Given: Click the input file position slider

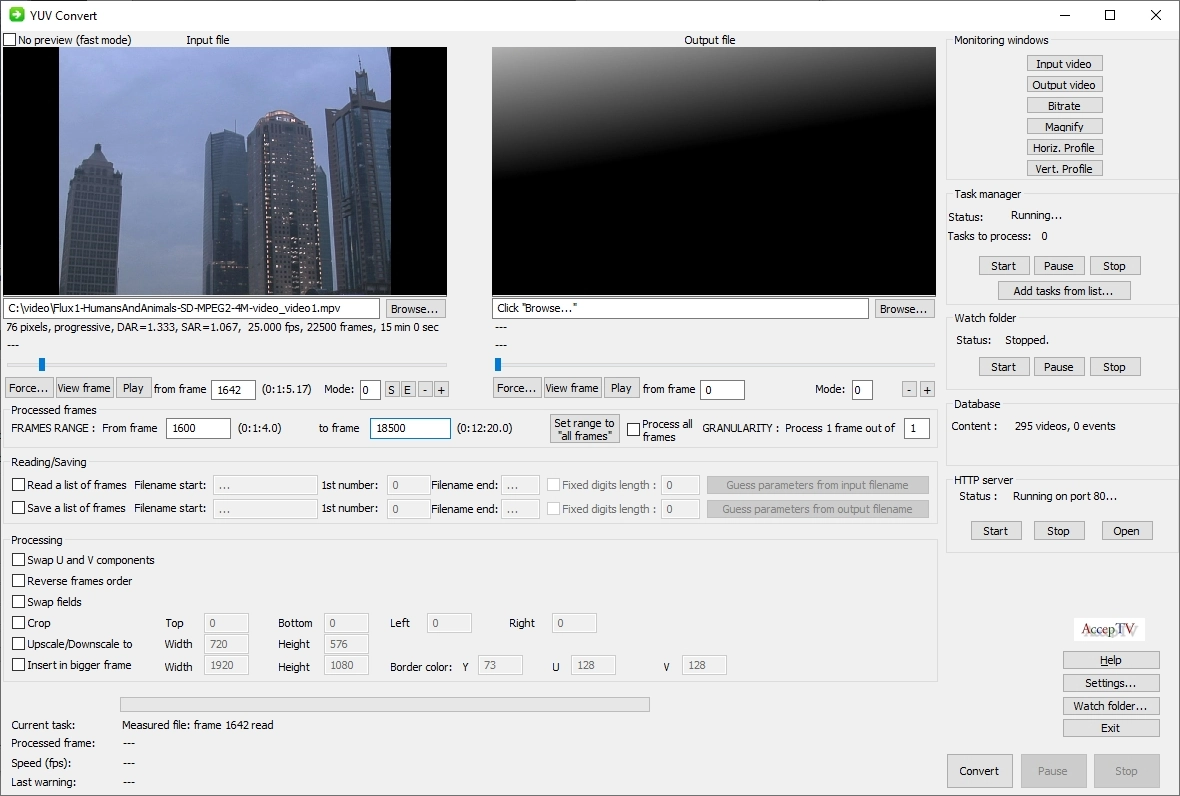Looking at the screenshot, I should coord(226,365).
